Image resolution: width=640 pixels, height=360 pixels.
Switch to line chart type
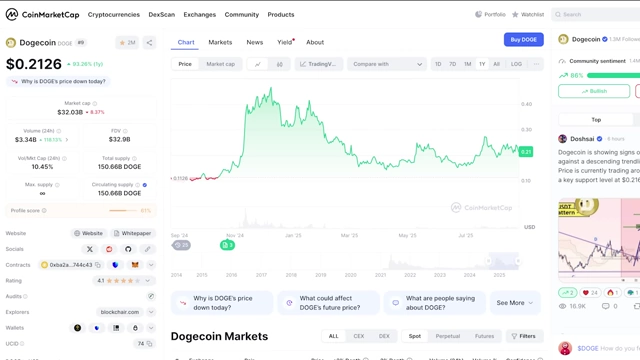pos(258,64)
